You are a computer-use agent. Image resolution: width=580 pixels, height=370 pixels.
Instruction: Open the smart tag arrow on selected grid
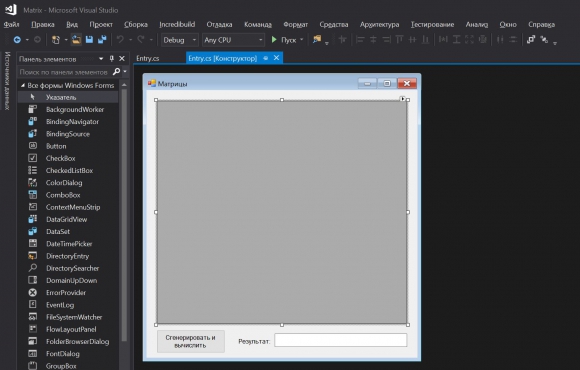coord(402,98)
